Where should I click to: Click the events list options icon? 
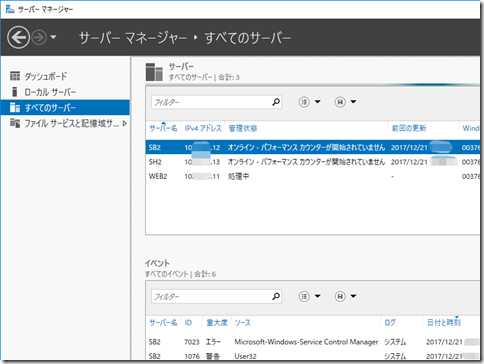point(304,296)
